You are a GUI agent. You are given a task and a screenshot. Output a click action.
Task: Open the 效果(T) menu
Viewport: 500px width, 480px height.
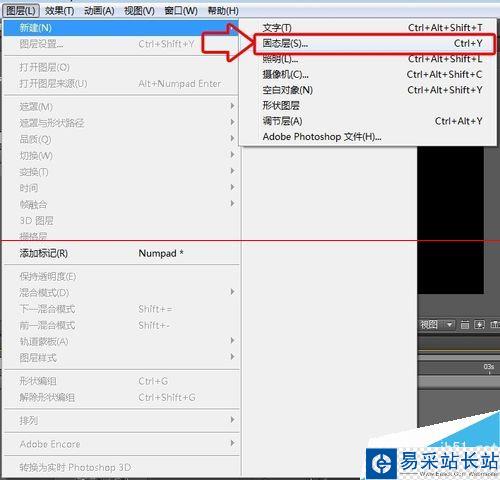59,11
